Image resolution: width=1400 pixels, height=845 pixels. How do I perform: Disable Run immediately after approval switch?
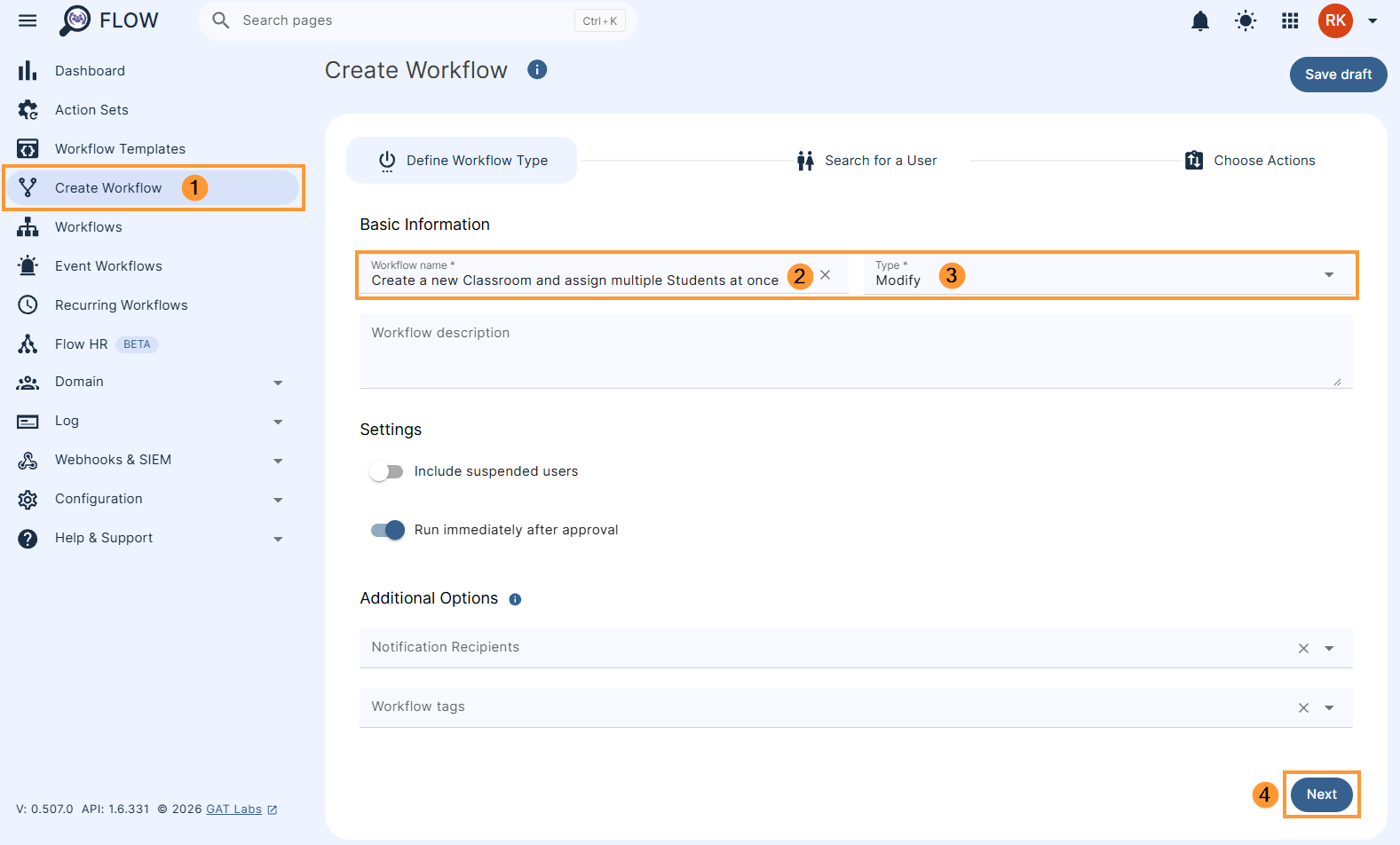[x=388, y=530]
